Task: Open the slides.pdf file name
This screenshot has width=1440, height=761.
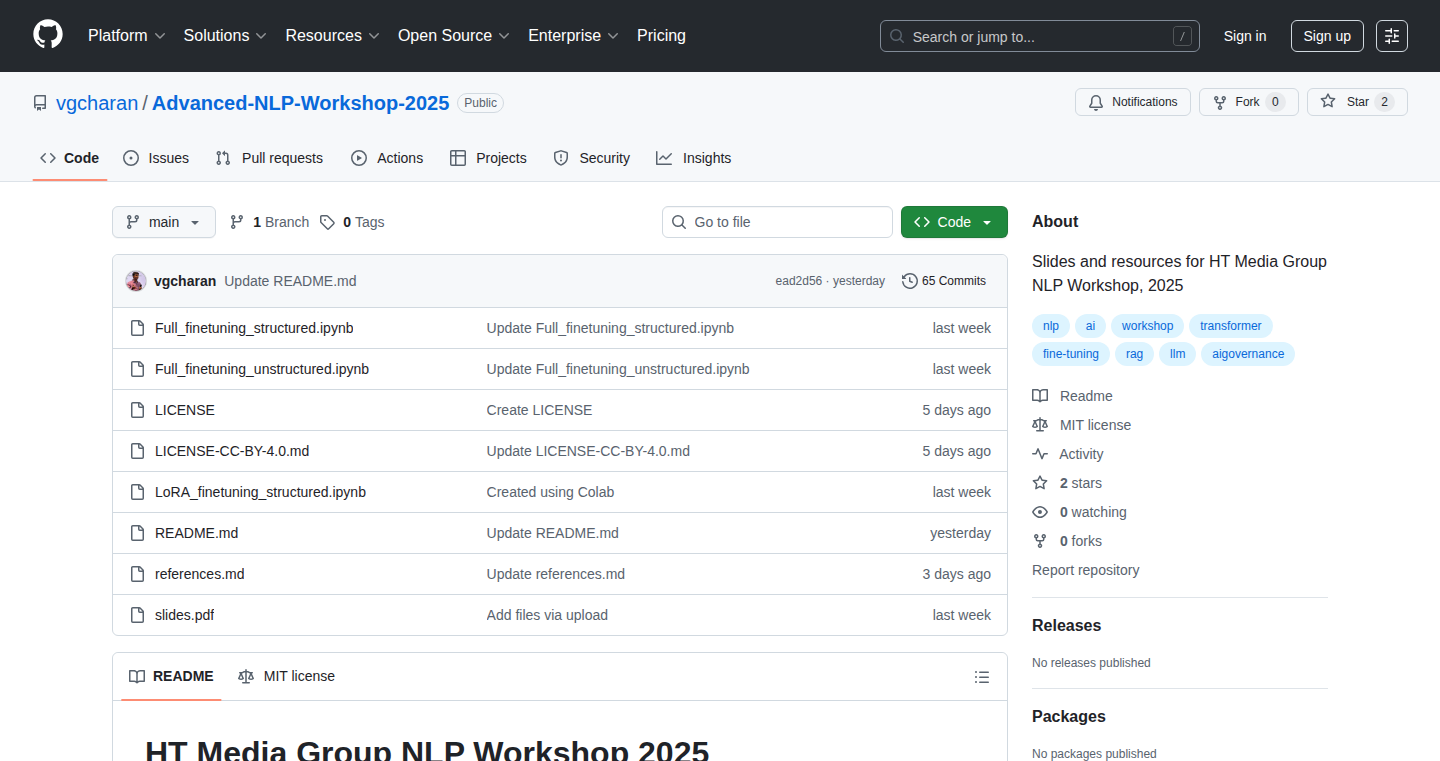Action: [184, 615]
